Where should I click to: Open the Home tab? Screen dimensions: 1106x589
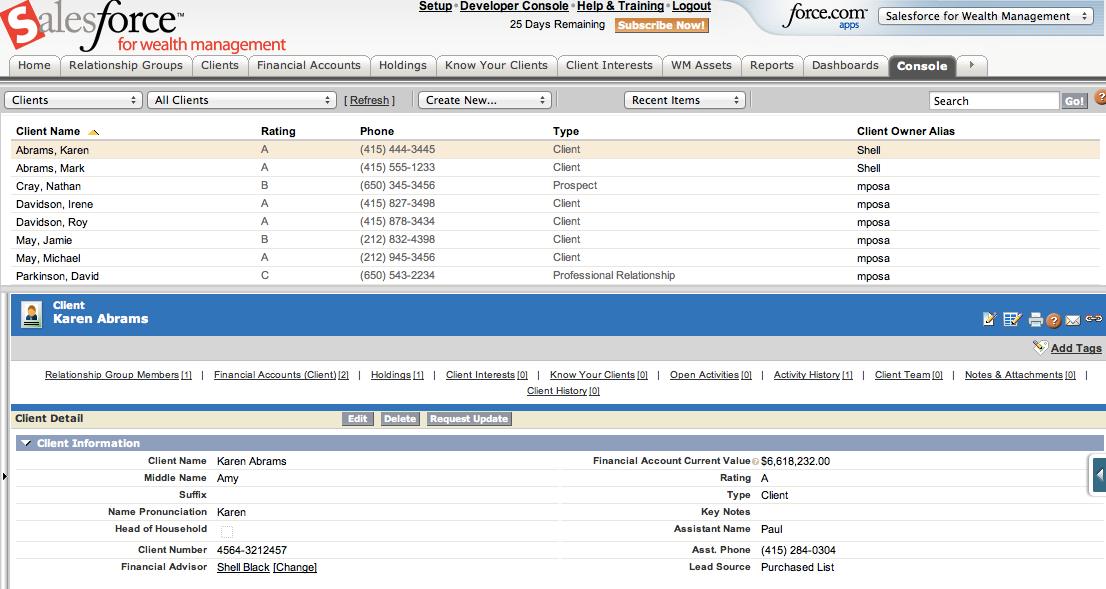35,65
